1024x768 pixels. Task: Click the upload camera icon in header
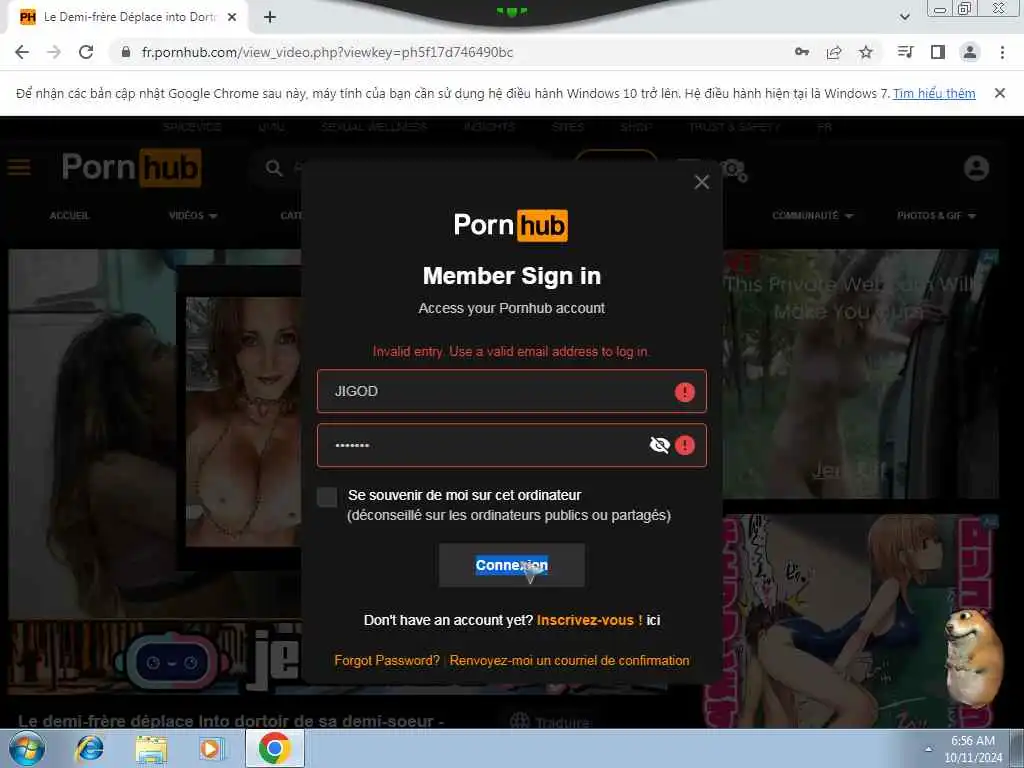(734, 169)
